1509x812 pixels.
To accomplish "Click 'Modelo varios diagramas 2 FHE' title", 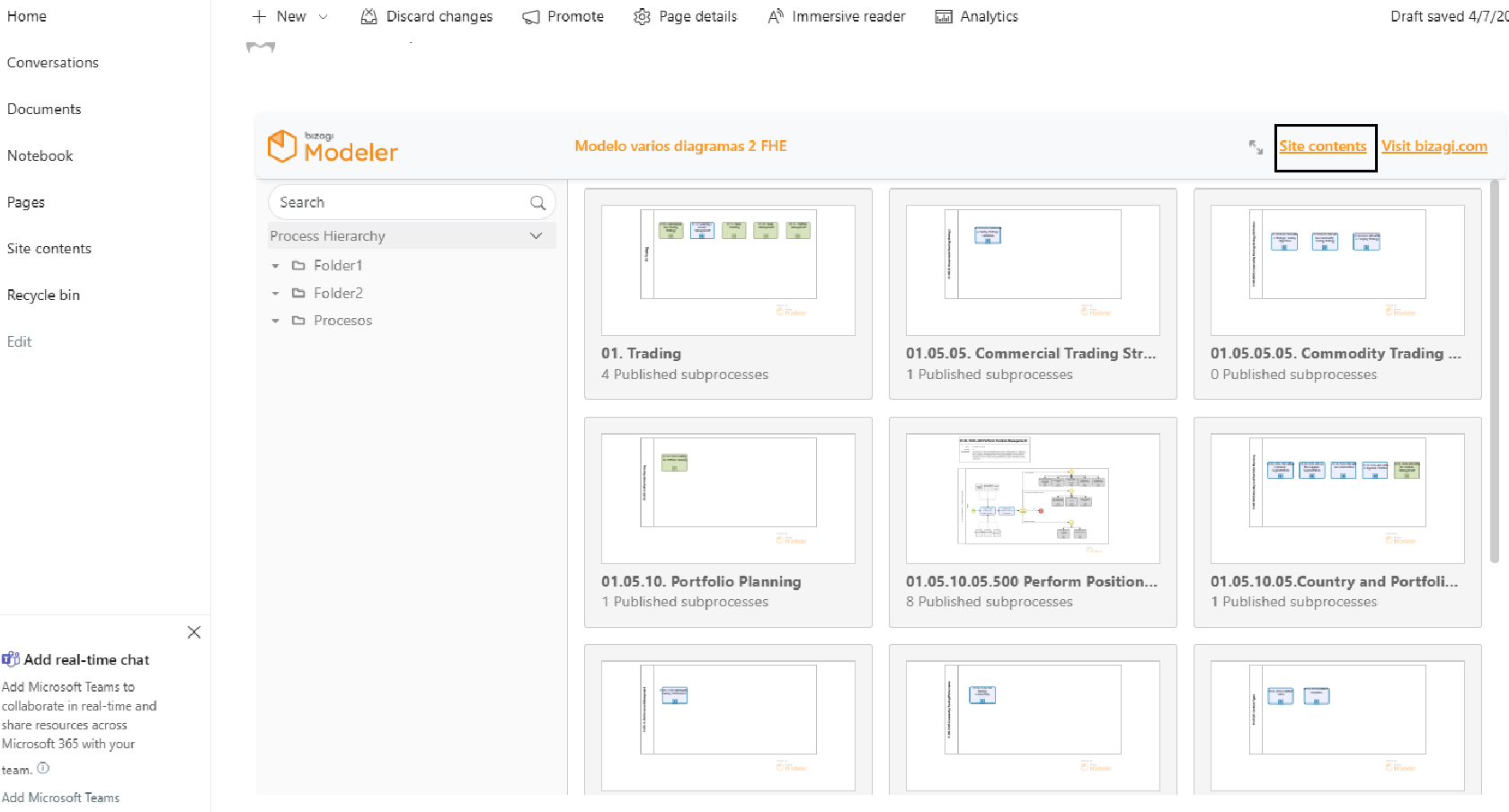I will point(680,146).
